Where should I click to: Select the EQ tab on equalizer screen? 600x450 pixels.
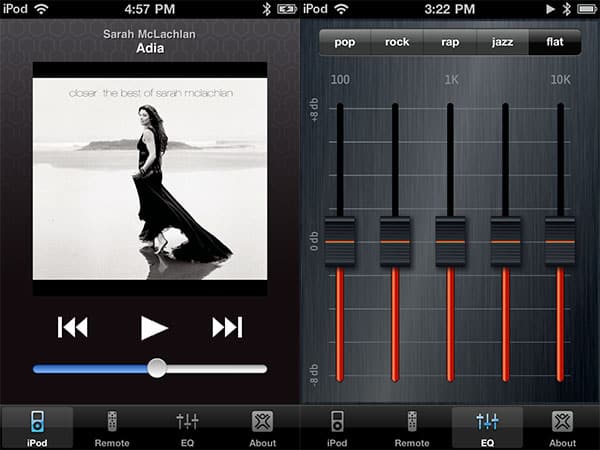tap(487, 428)
